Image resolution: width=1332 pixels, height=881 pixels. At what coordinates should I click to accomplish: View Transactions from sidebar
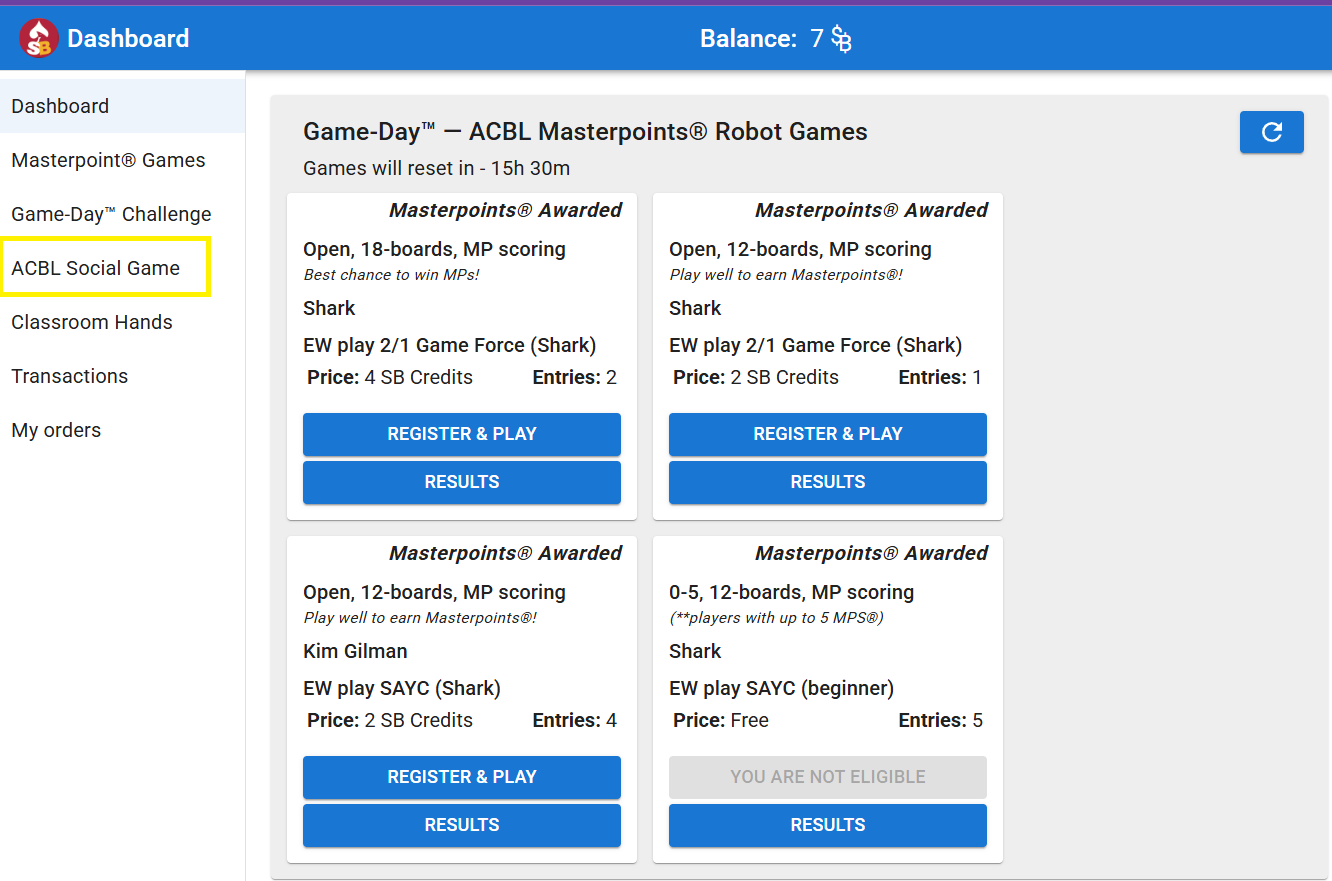pyautogui.click(x=122, y=376)
